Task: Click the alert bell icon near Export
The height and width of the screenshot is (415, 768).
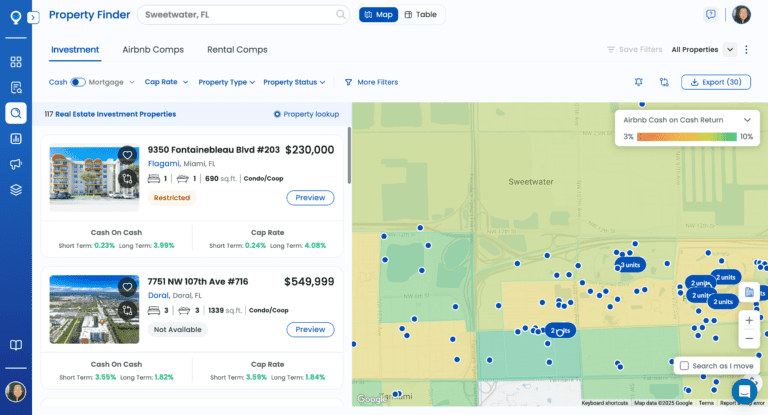Action: [x=639, y=82]
